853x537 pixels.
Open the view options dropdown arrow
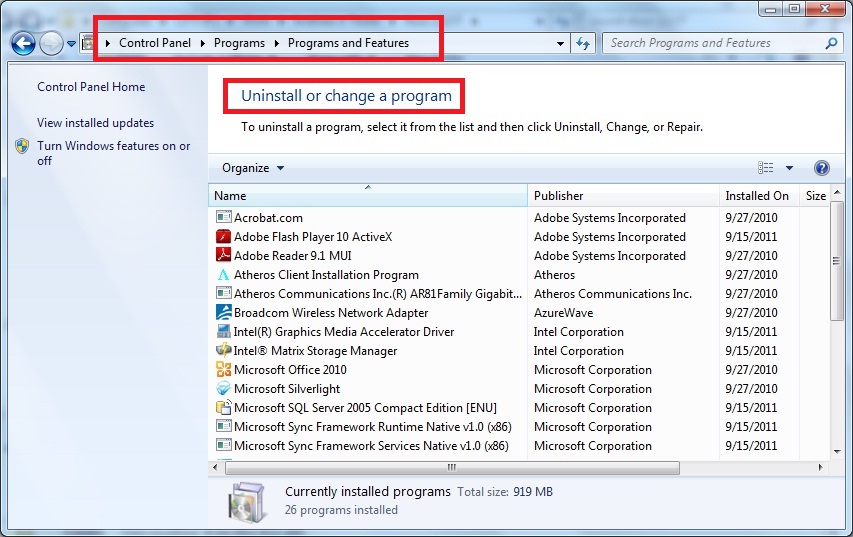[x=789, y=168]
